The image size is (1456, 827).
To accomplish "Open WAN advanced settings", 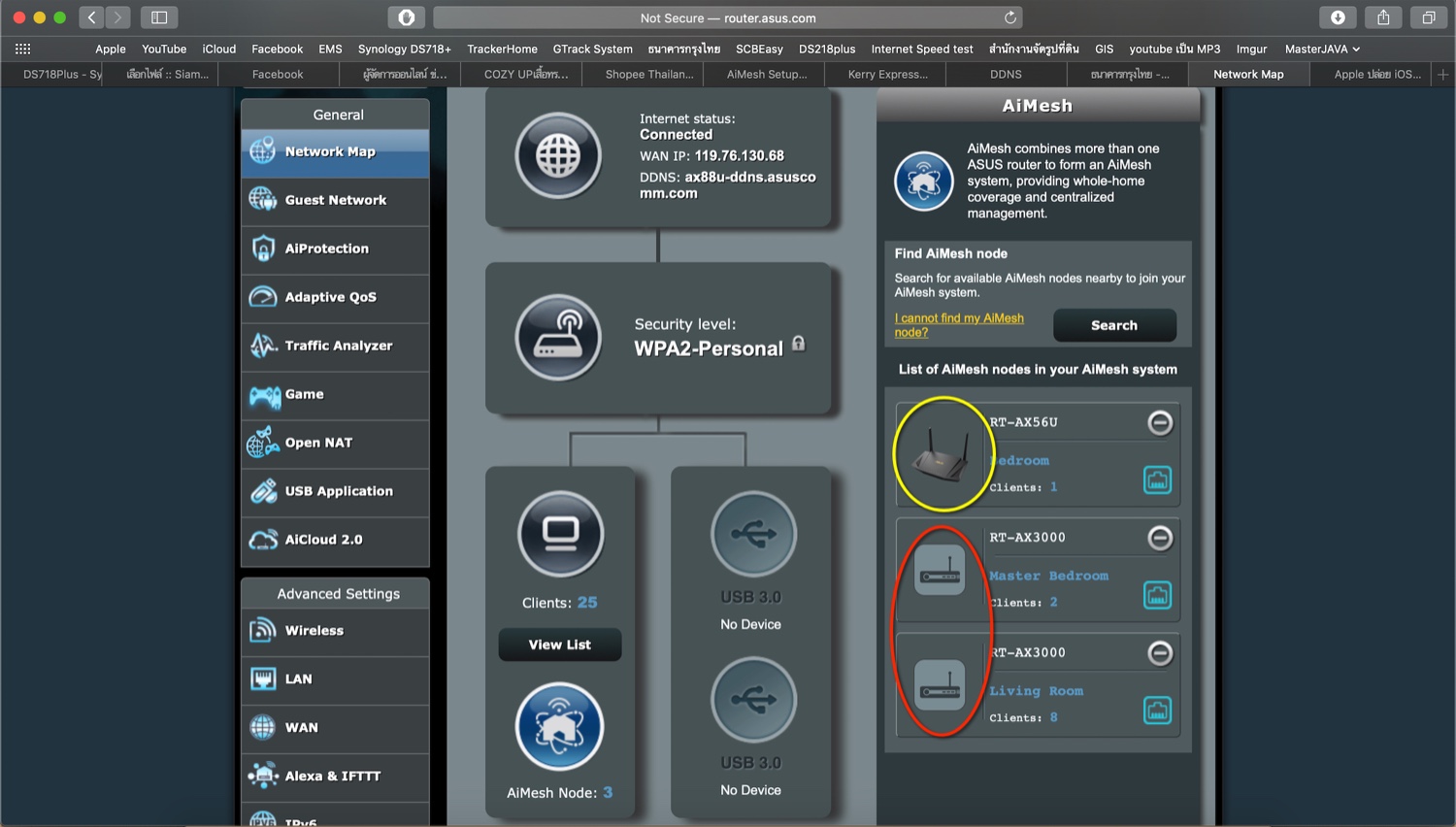I will tap(335, 729).
